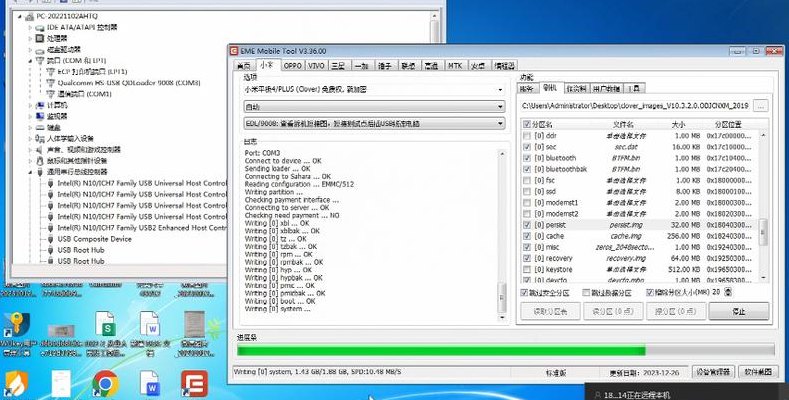Open the EDL/9008 connection method dropdown
This screenshot has width=789, height=400.
click(x=374, y=123)
